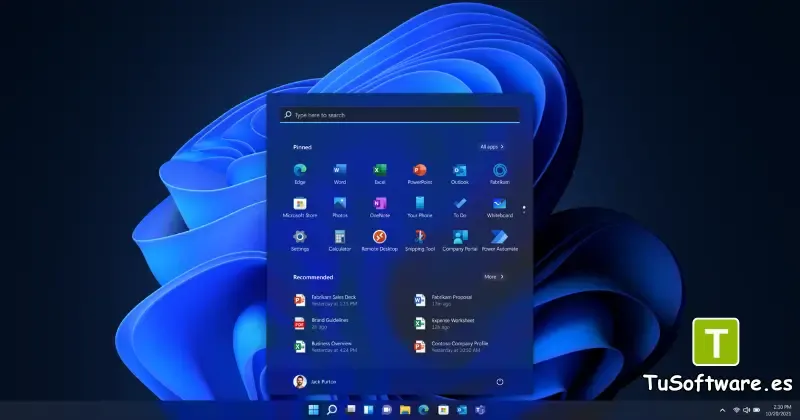This screenshot has height=420, width=800.
Task: Click the power button in Start menu
Action: (x=500, y=382)
